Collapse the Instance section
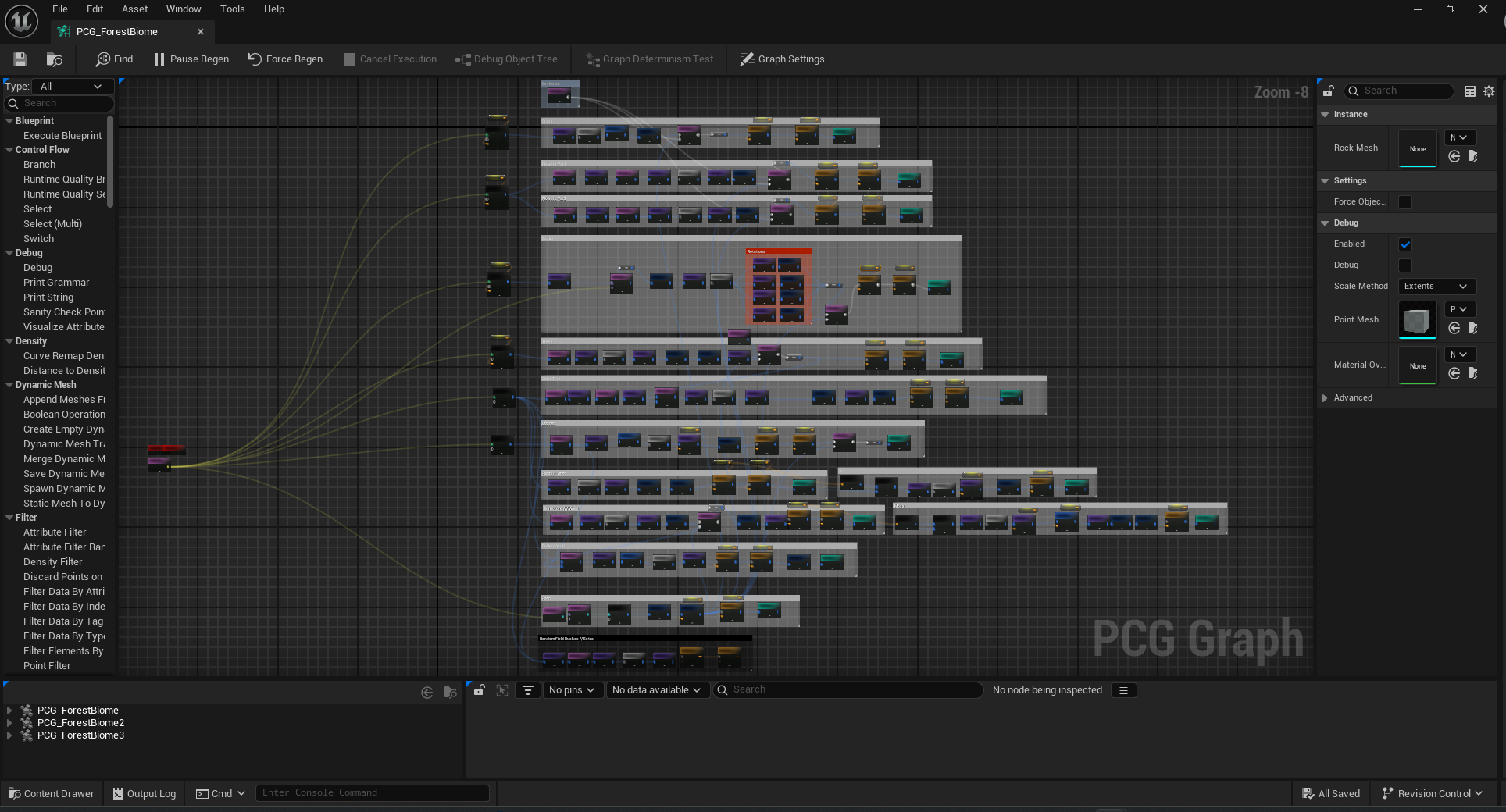This screenshot has width=1506, height=812. (1325, 115)
